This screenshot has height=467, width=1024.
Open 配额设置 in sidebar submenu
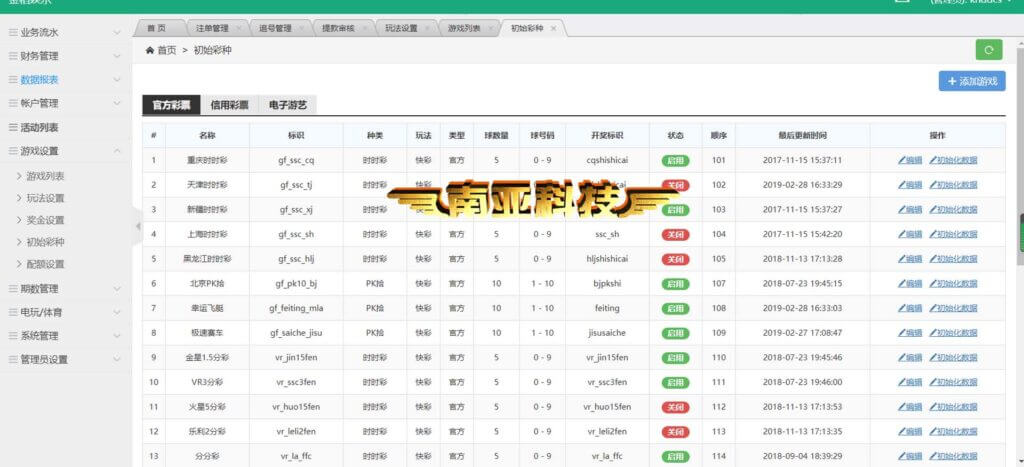coord(45,265)
